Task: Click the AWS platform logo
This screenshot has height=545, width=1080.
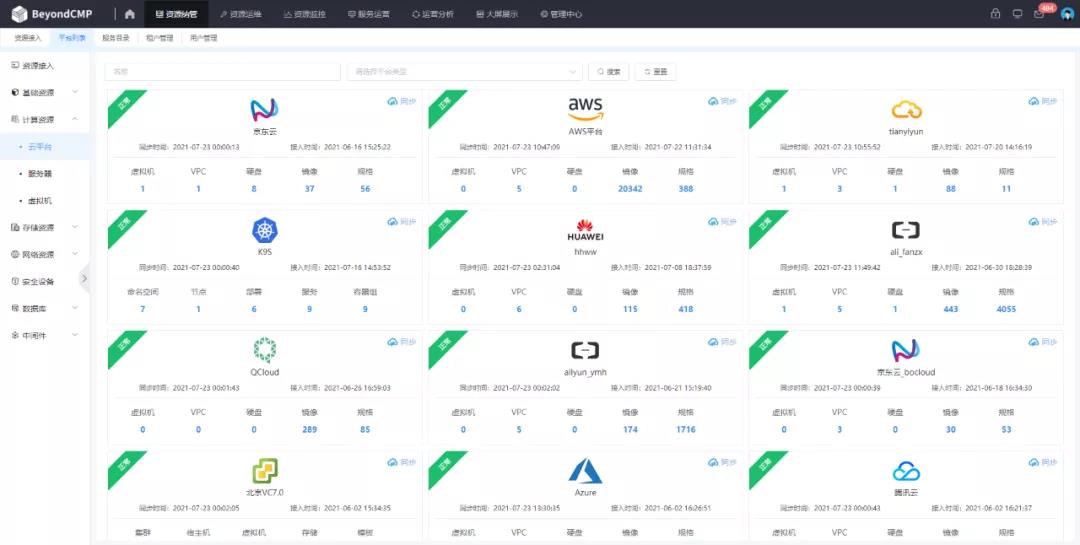Action: (585, 109)
